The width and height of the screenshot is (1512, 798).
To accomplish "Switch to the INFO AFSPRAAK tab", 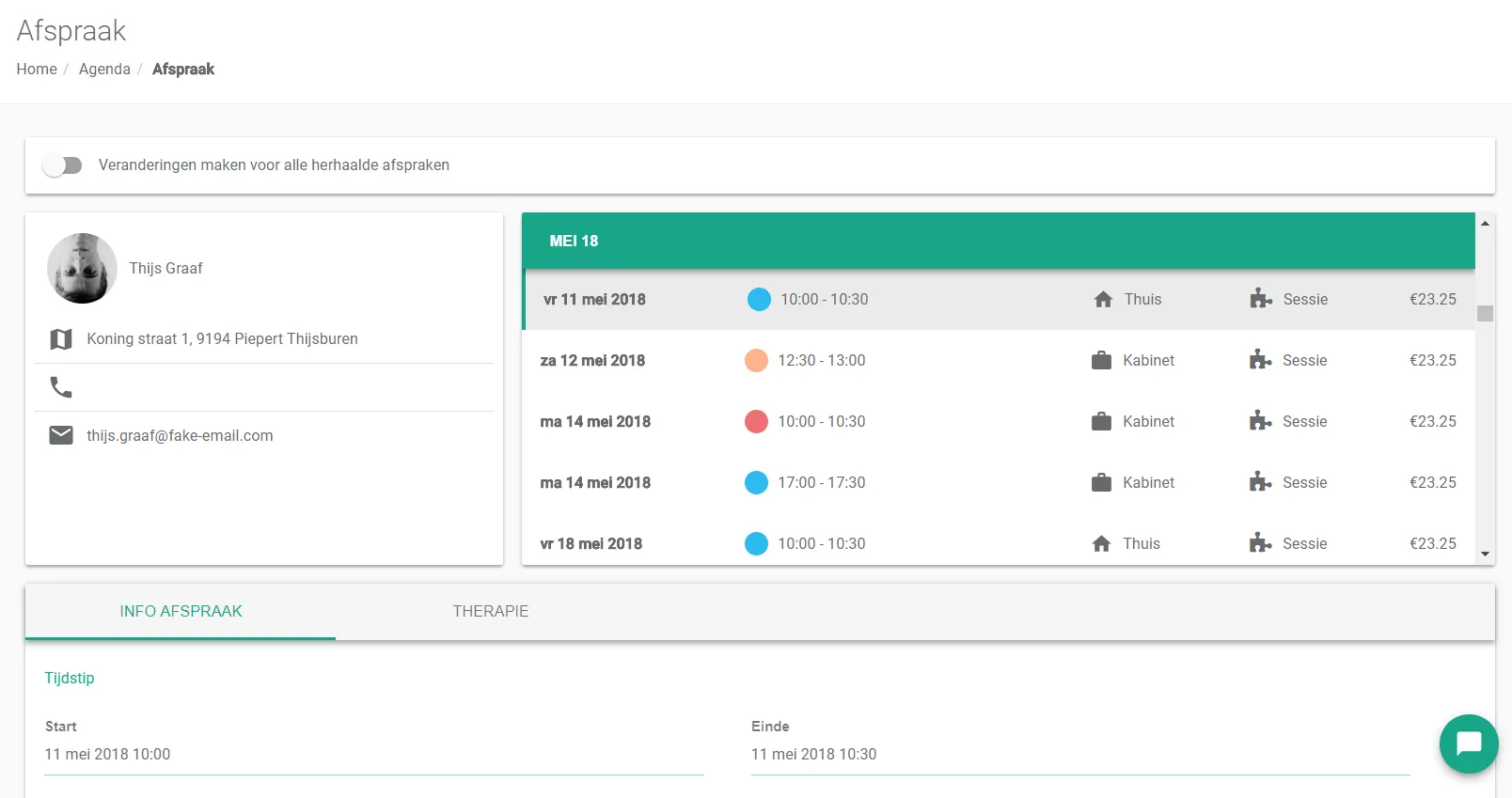I will coord(181,612).
